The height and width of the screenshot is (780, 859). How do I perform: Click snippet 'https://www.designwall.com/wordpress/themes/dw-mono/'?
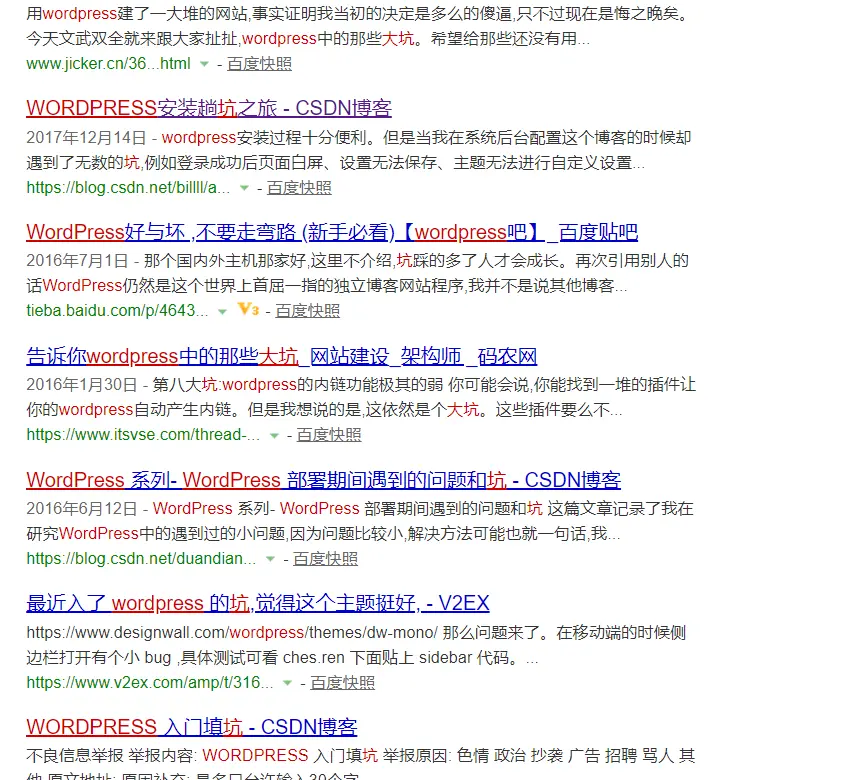232,633
